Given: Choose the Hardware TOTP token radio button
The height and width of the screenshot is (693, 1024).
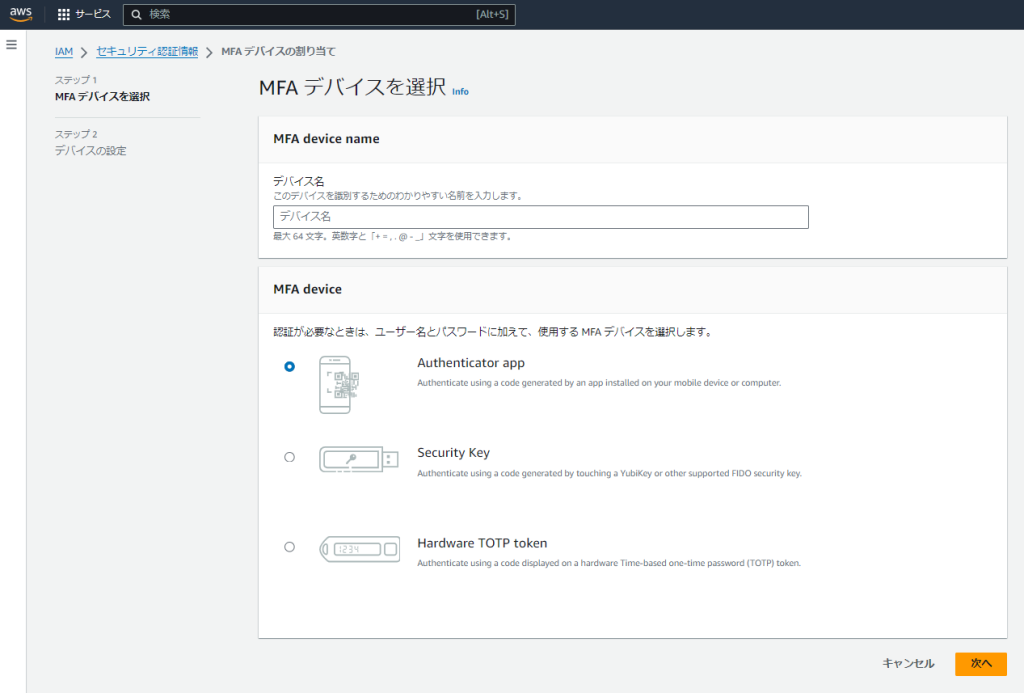Looking at the screenshot, I should tap(290, 547).
